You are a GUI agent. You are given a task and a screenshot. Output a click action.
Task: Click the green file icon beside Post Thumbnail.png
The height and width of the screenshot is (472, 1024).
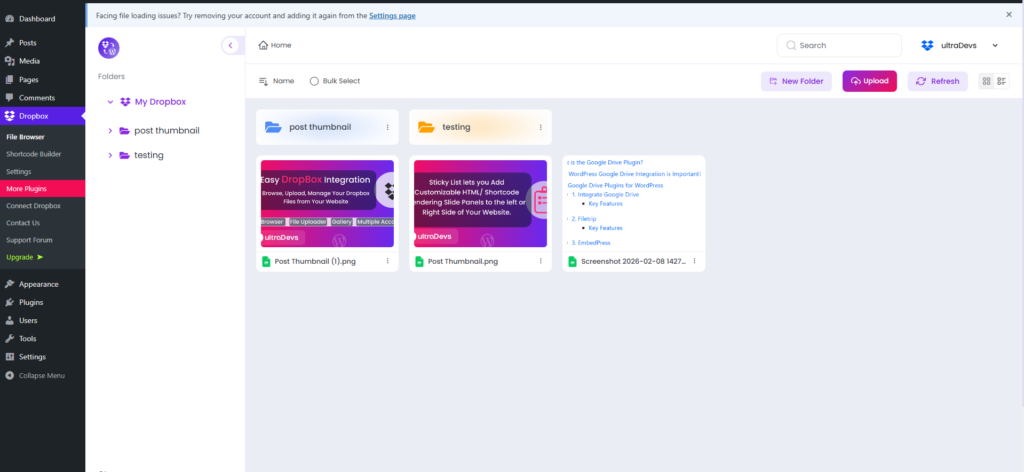[x=420, y=261]
